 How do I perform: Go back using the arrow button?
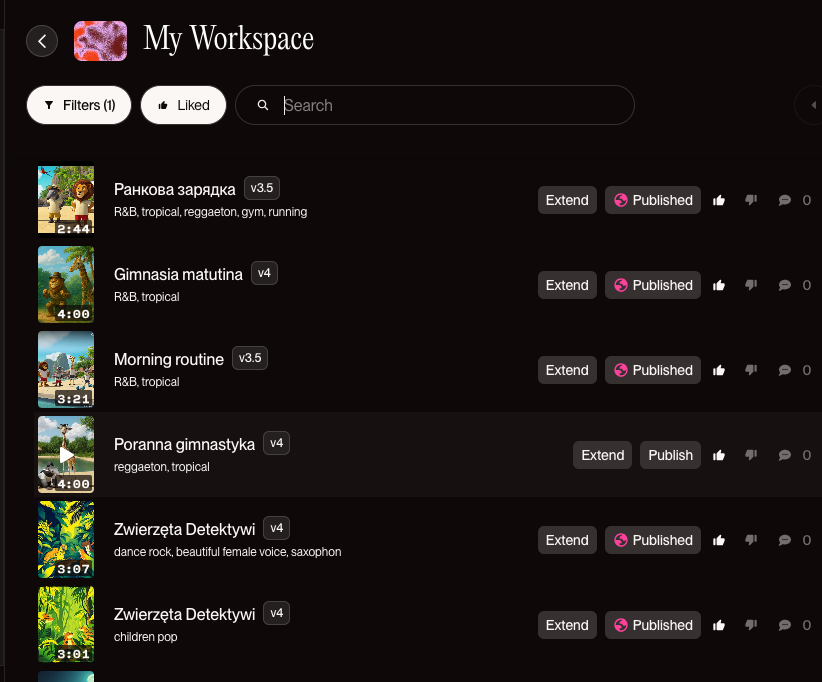point(42,41)
